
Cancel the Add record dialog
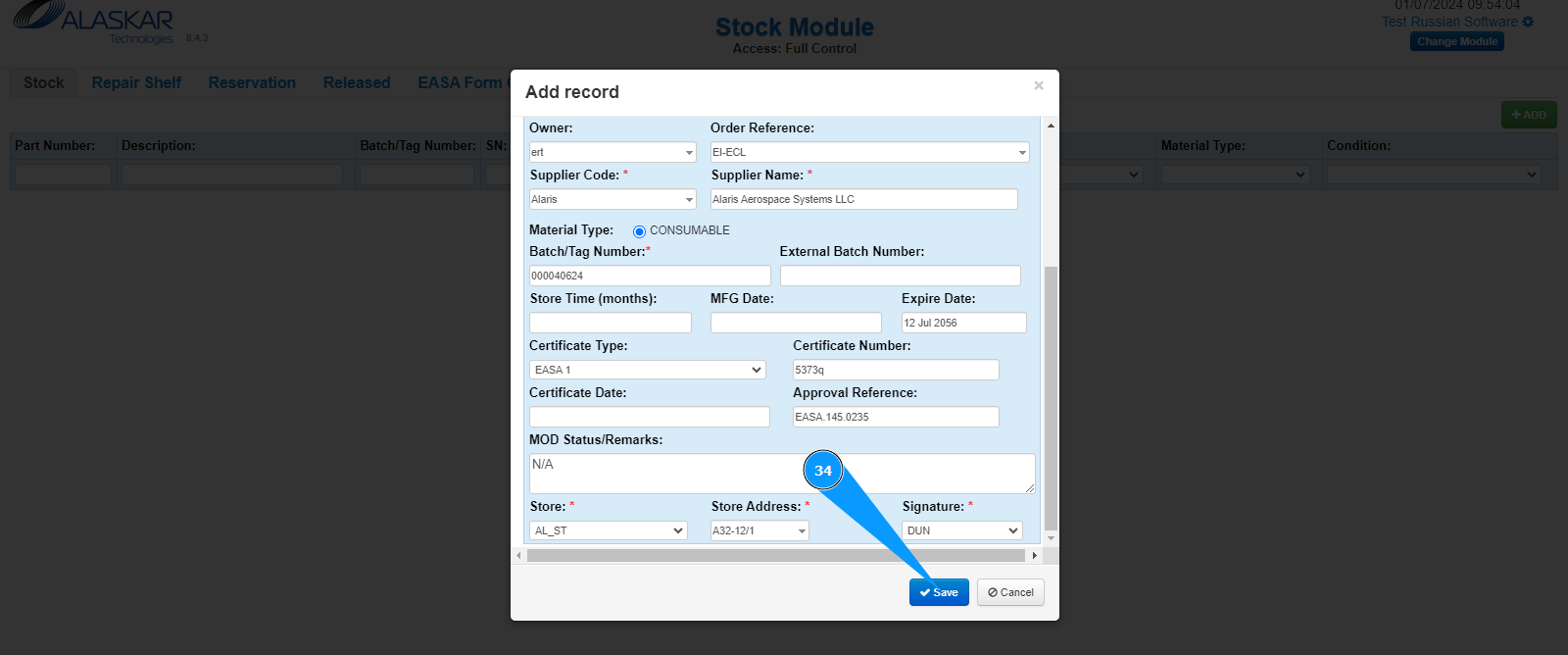[1010, 592]
